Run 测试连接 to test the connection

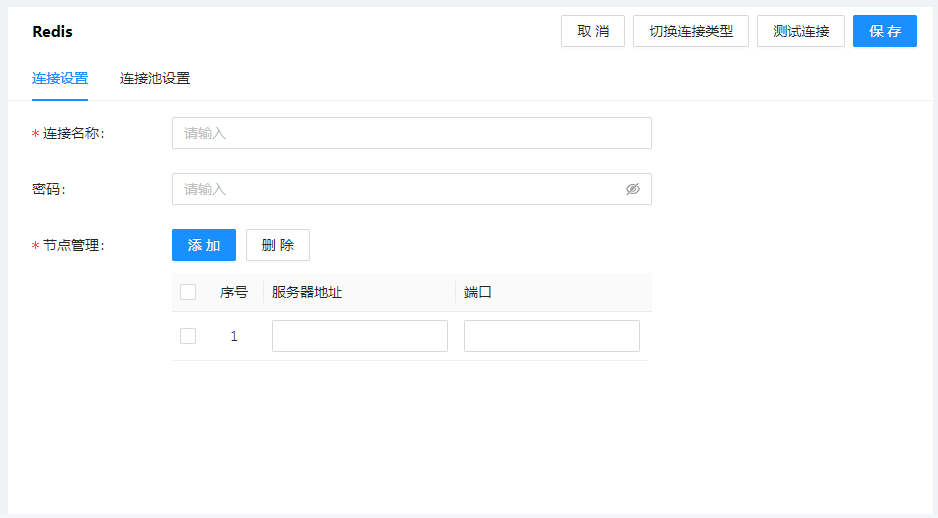click(x=801, y=31)
